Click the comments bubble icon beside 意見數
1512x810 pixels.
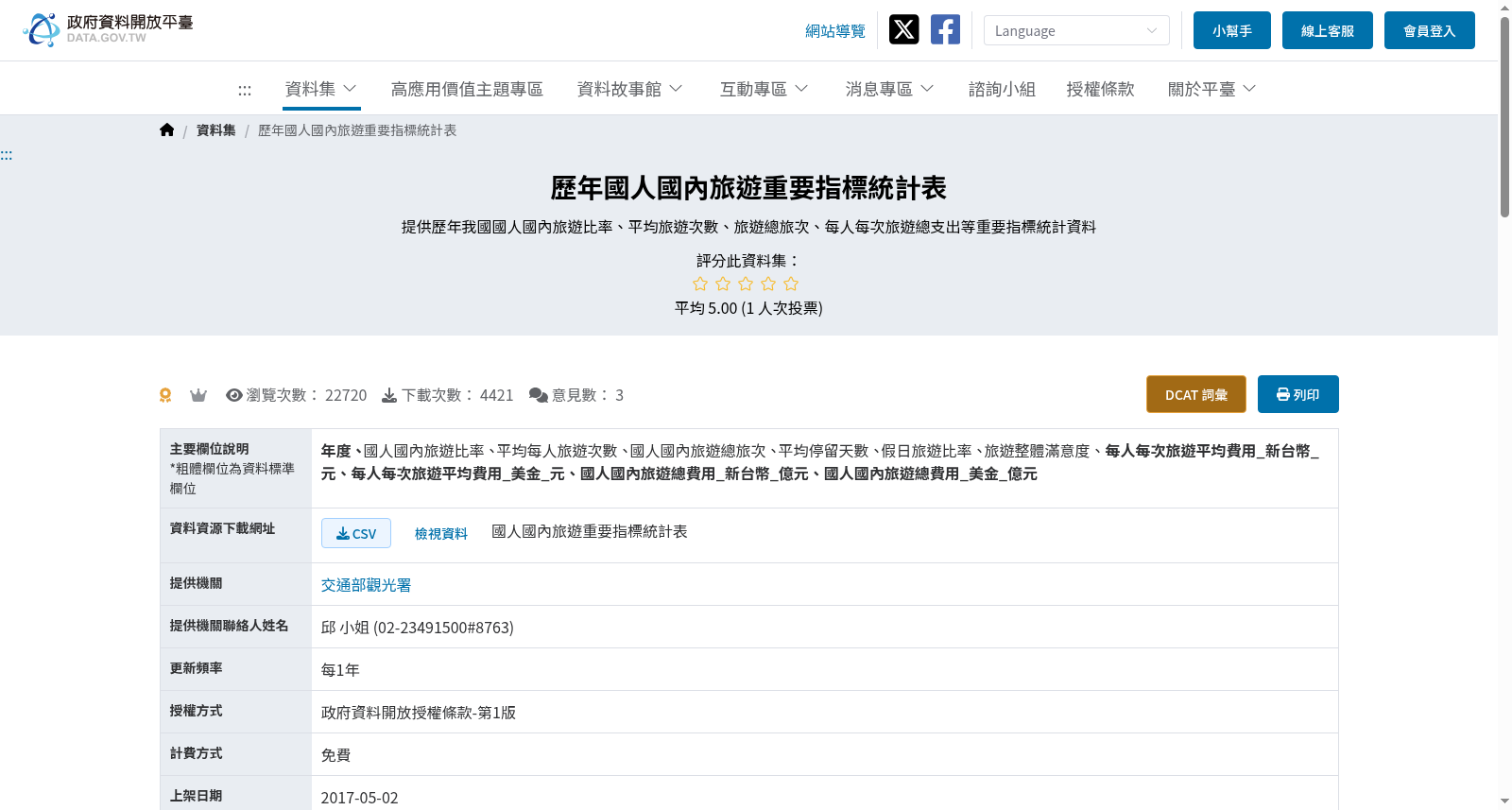point(539,395)
